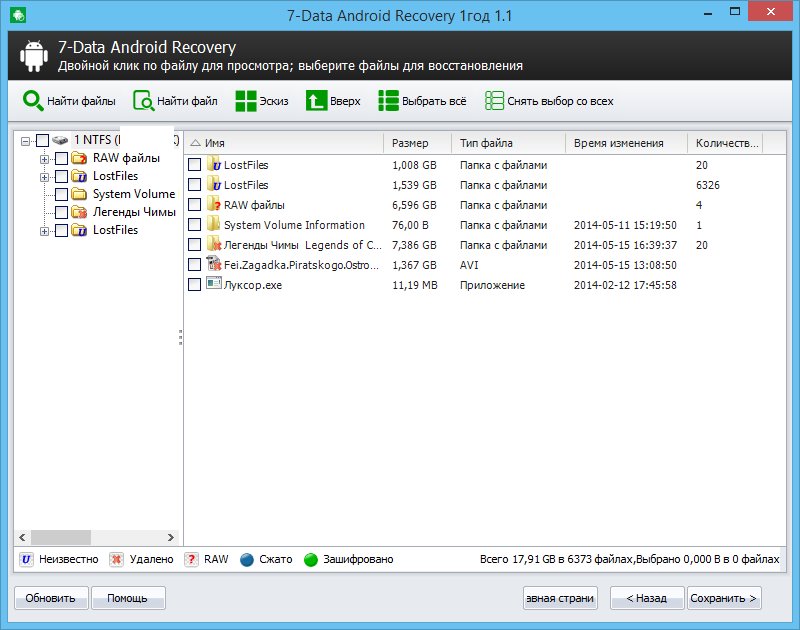
Task: Click the System Volume Information folder icon in list
Action: [x=214, y=224]
